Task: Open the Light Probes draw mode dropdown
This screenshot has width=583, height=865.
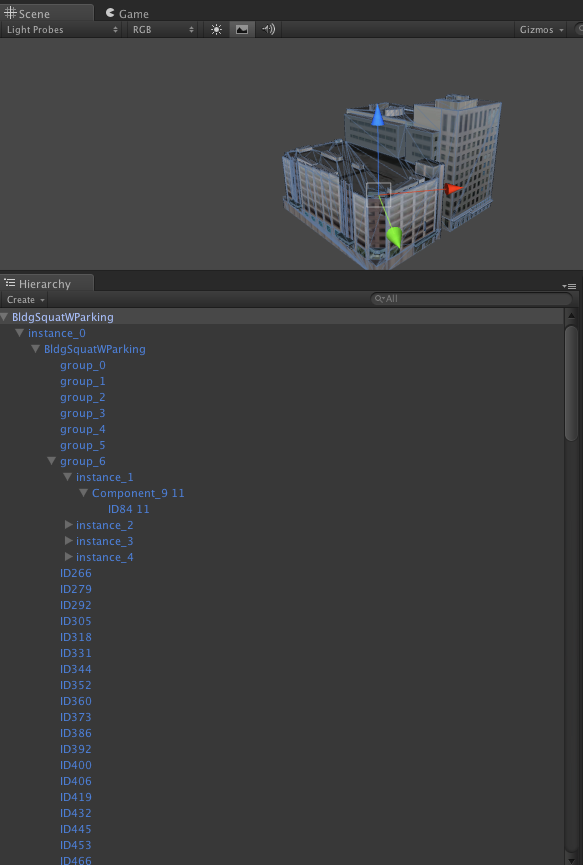Action: (61, 30)
